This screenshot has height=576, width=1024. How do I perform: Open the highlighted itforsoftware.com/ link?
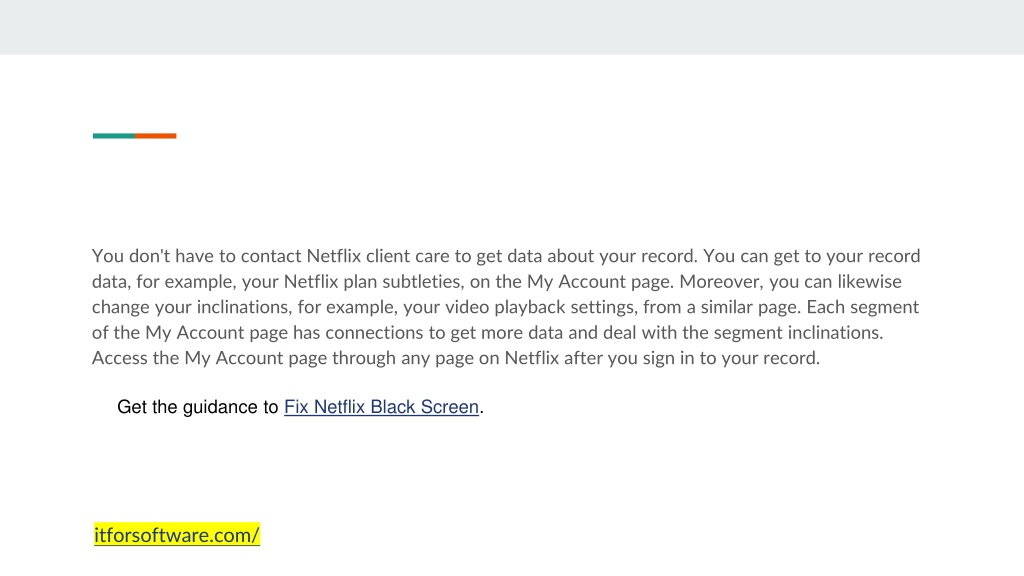click(177, 535)
